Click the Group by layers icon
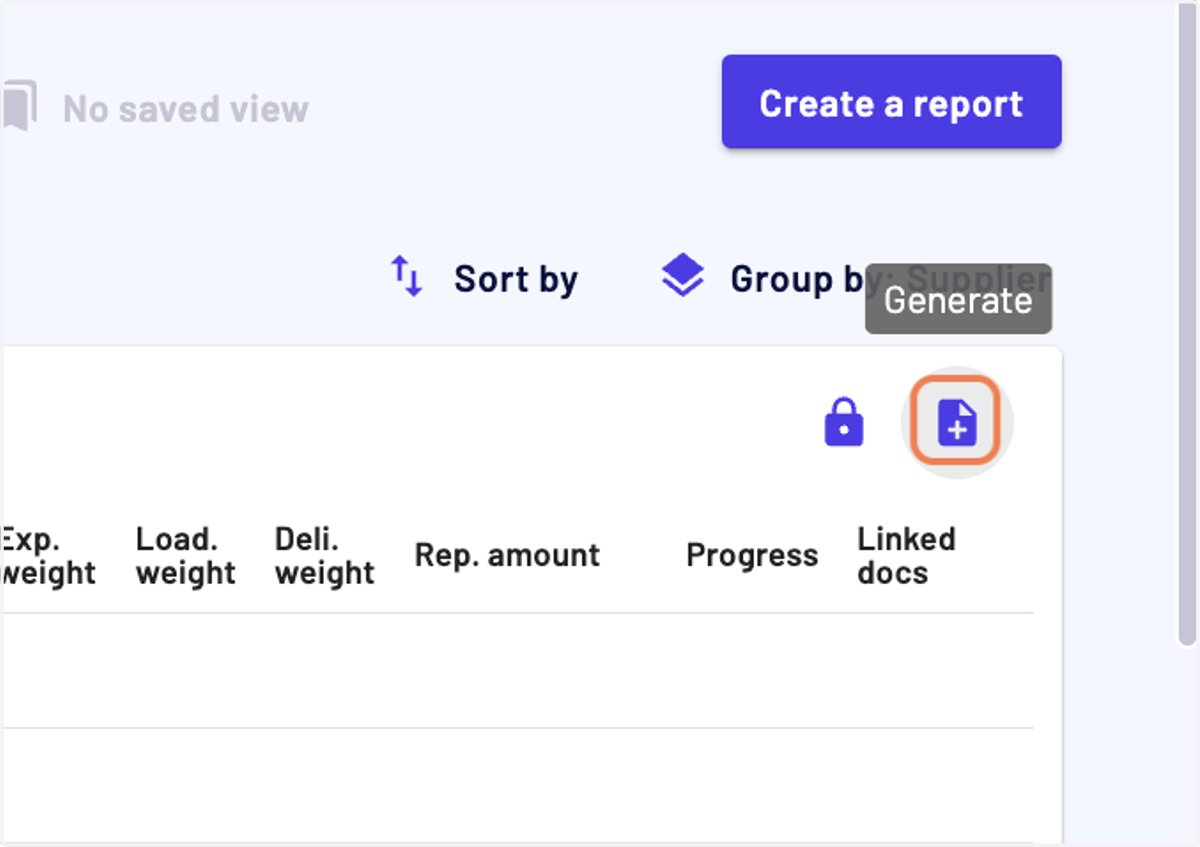This screenshot has height=847, width=1200. 683,276
